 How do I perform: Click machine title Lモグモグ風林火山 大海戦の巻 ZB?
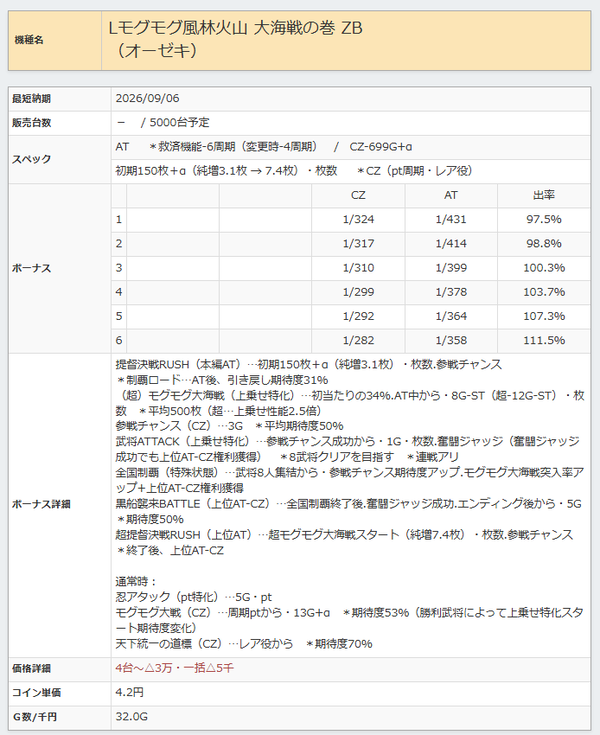[235, 29]
